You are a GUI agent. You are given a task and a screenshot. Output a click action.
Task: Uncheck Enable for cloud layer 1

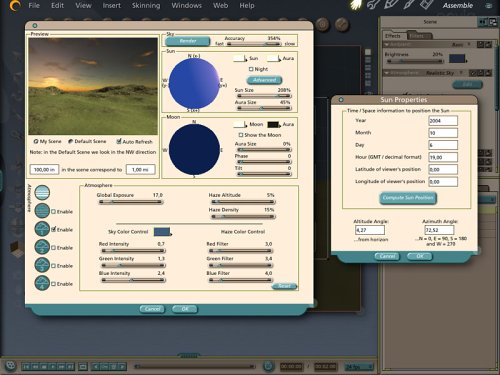point(53,229)
